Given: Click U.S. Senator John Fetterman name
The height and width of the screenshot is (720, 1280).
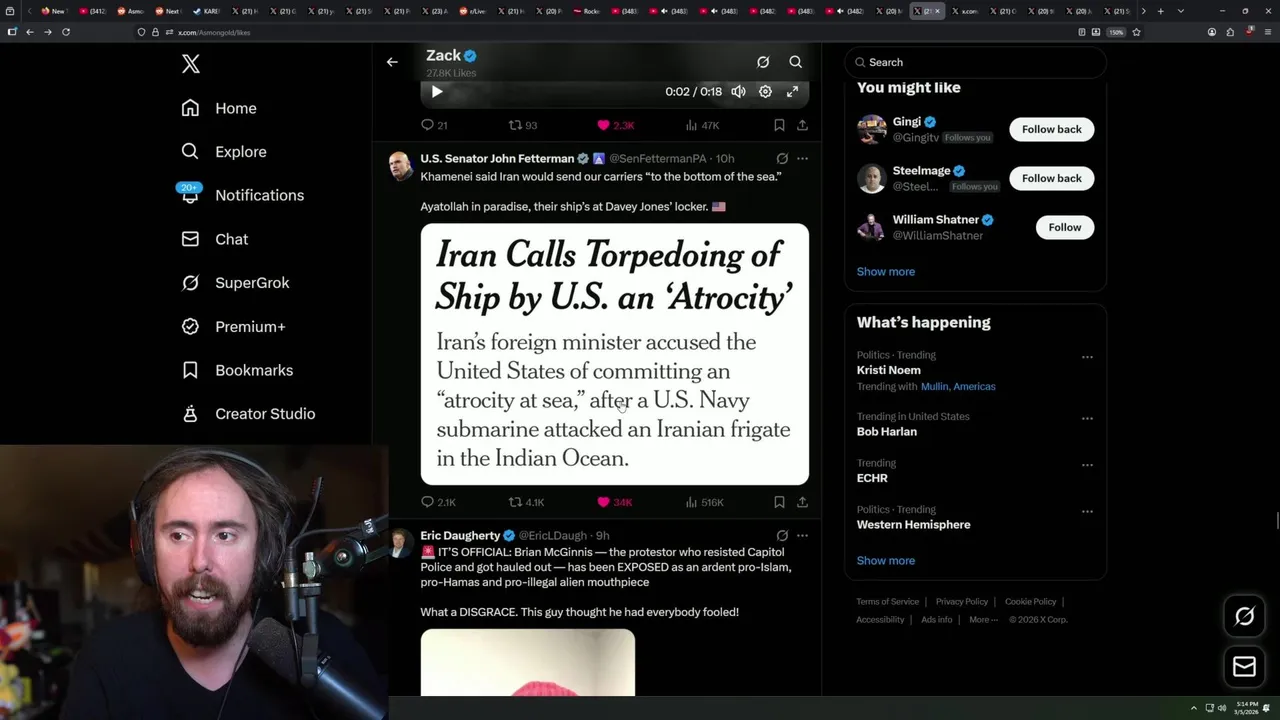Looking at the screenshot, I should coord(497,158).
